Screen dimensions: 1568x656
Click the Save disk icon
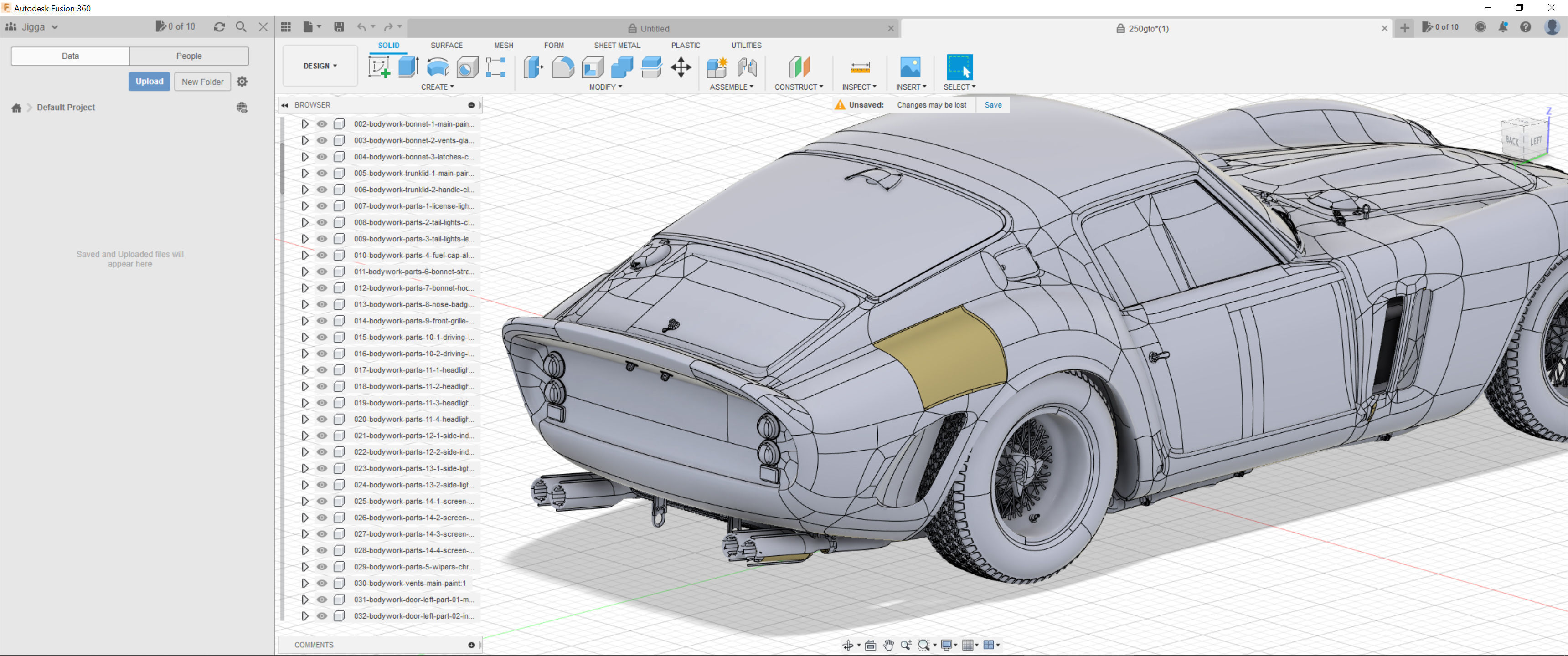(x=339, y=27)
